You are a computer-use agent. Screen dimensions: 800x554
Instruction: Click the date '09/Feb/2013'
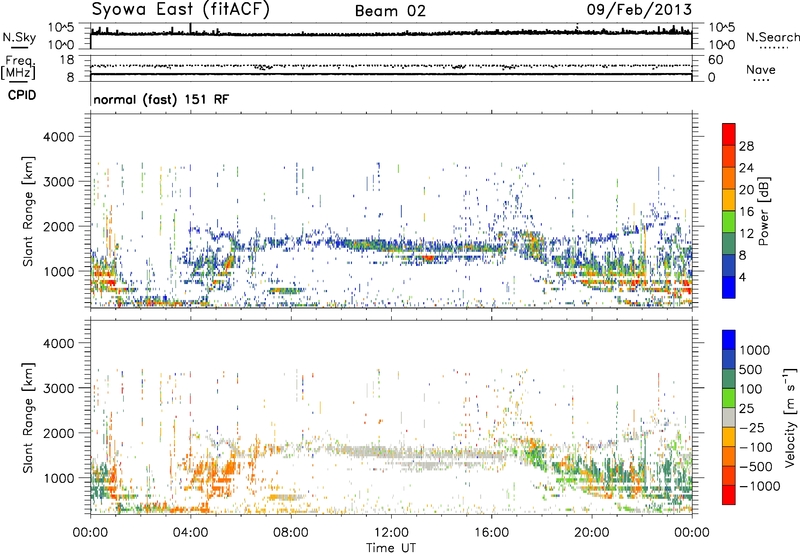(639, 10)
